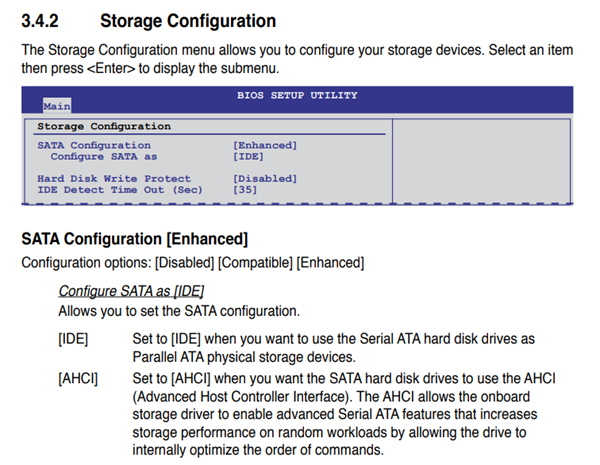
Task: Click the [35] time out value
Action: (247, 190)
